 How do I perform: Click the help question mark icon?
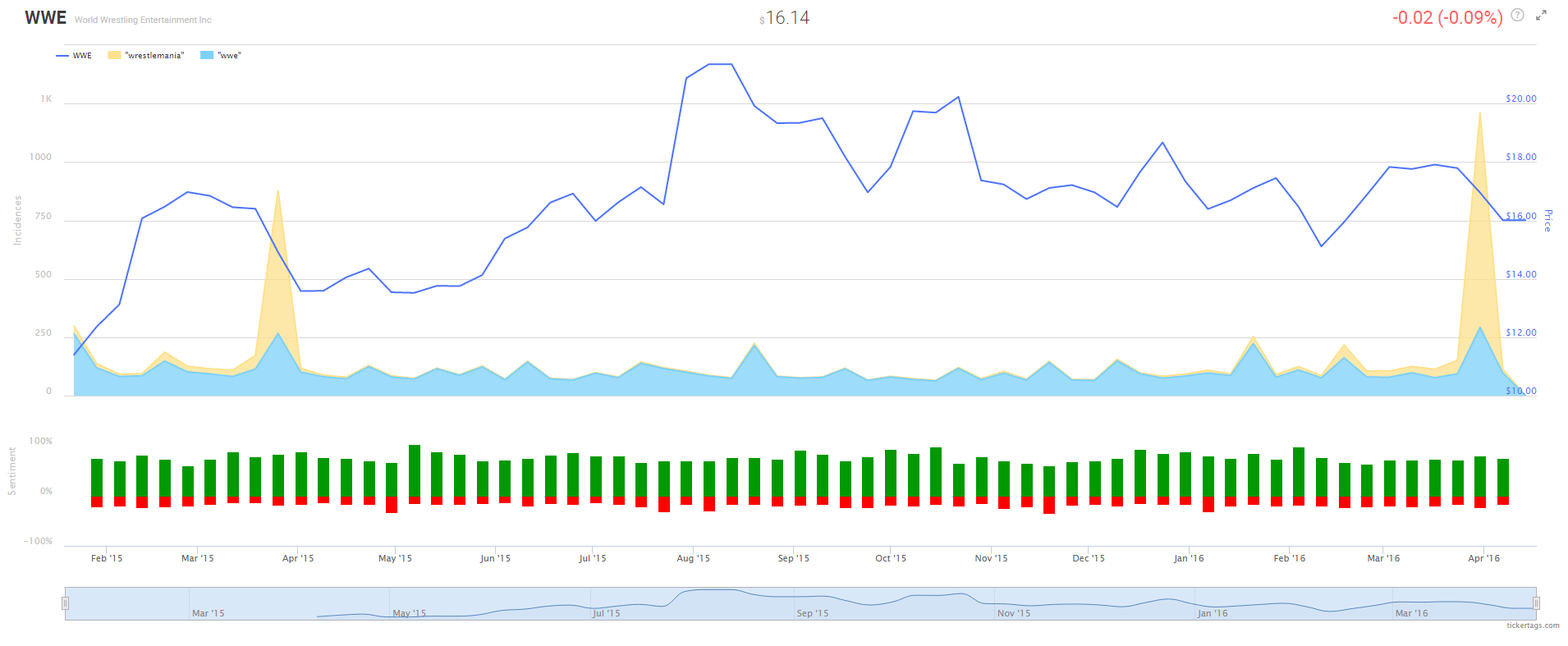[1518, 15]
